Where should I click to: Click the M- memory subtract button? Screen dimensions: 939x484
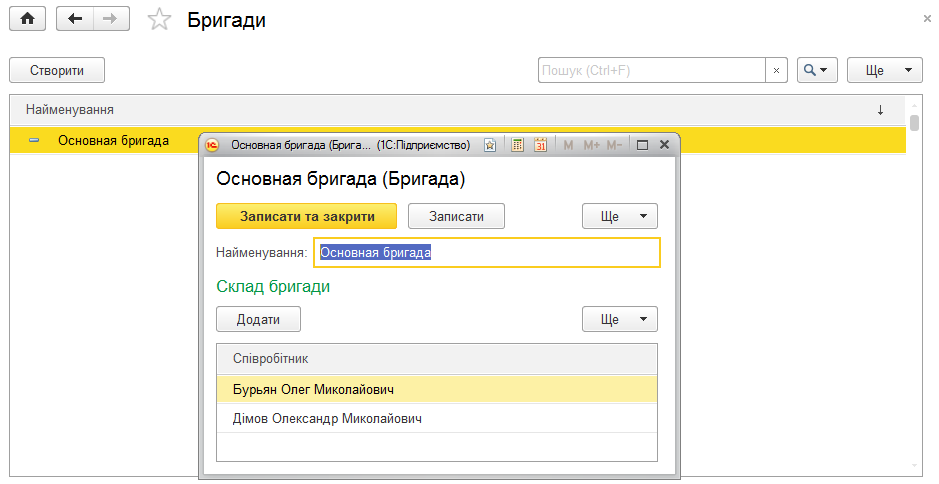[x=614, y=145]
